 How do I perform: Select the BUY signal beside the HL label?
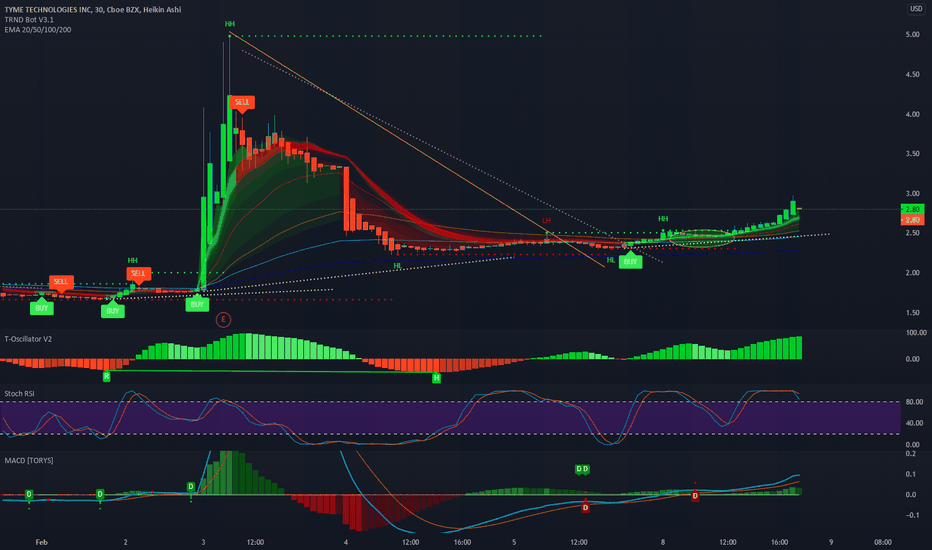click(630, 262)
